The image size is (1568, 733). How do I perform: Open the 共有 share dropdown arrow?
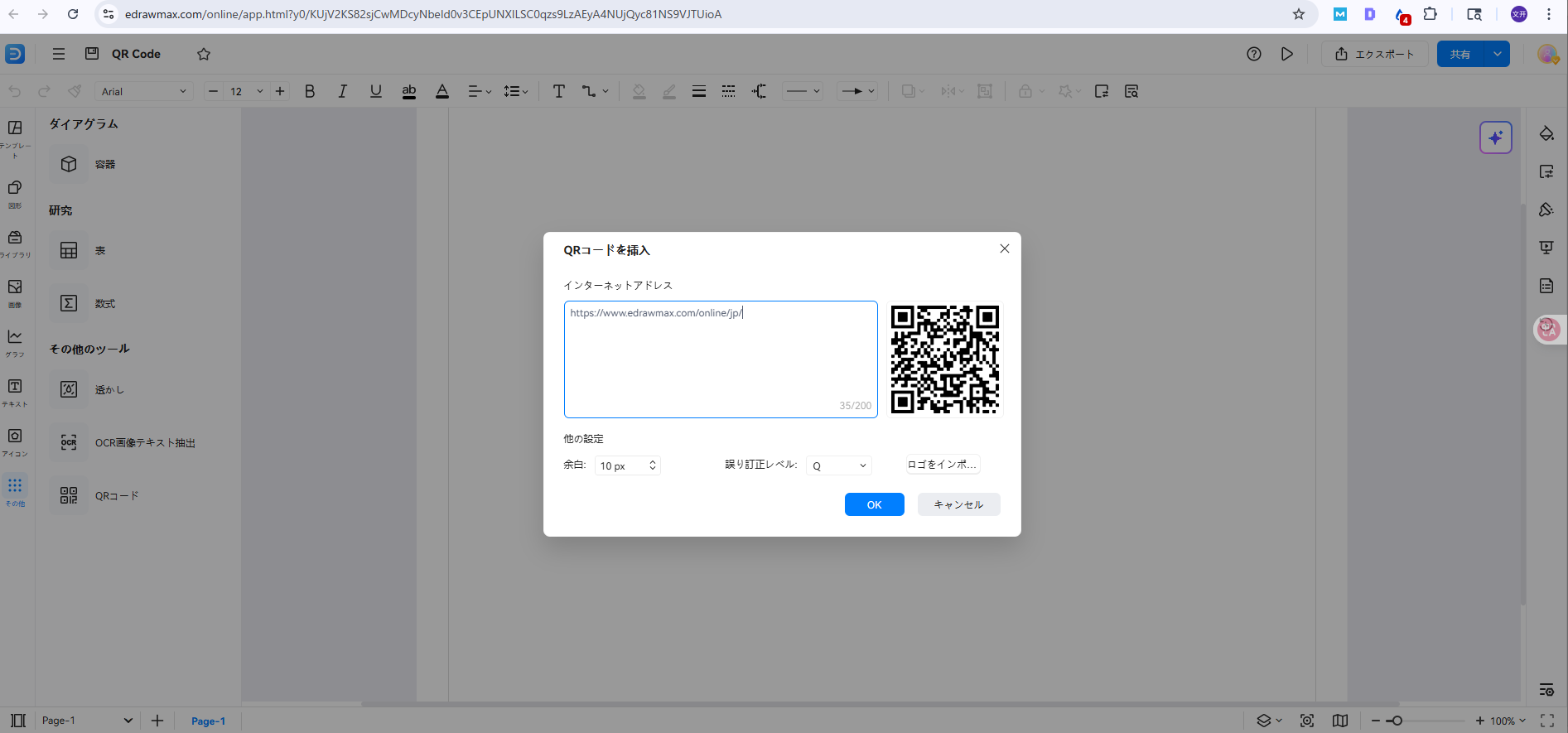1497,54
